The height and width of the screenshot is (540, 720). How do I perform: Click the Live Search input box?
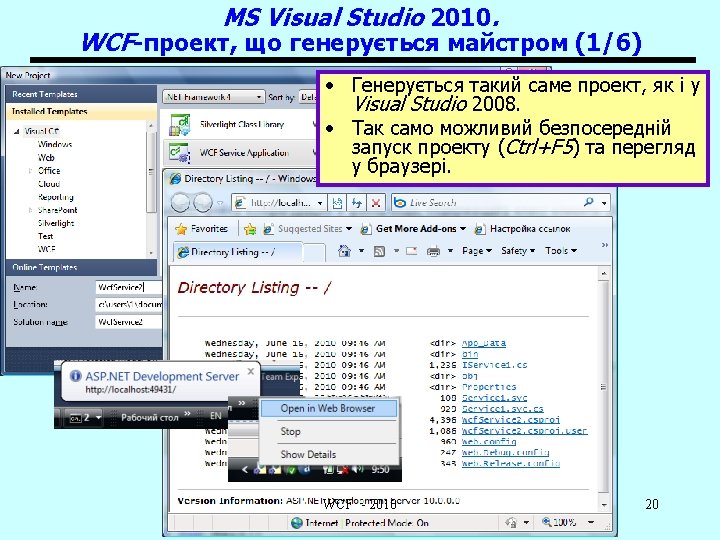tap(494, 202)
